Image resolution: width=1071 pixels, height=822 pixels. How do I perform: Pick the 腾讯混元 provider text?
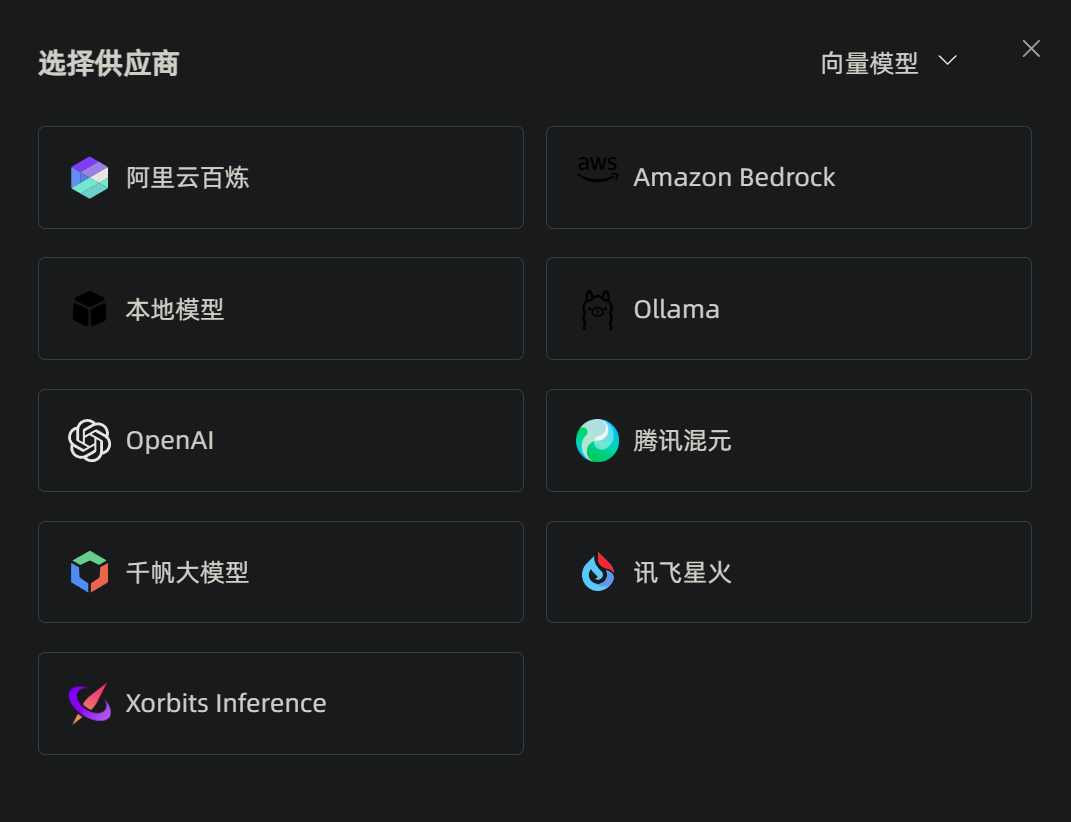click(682, 441)
